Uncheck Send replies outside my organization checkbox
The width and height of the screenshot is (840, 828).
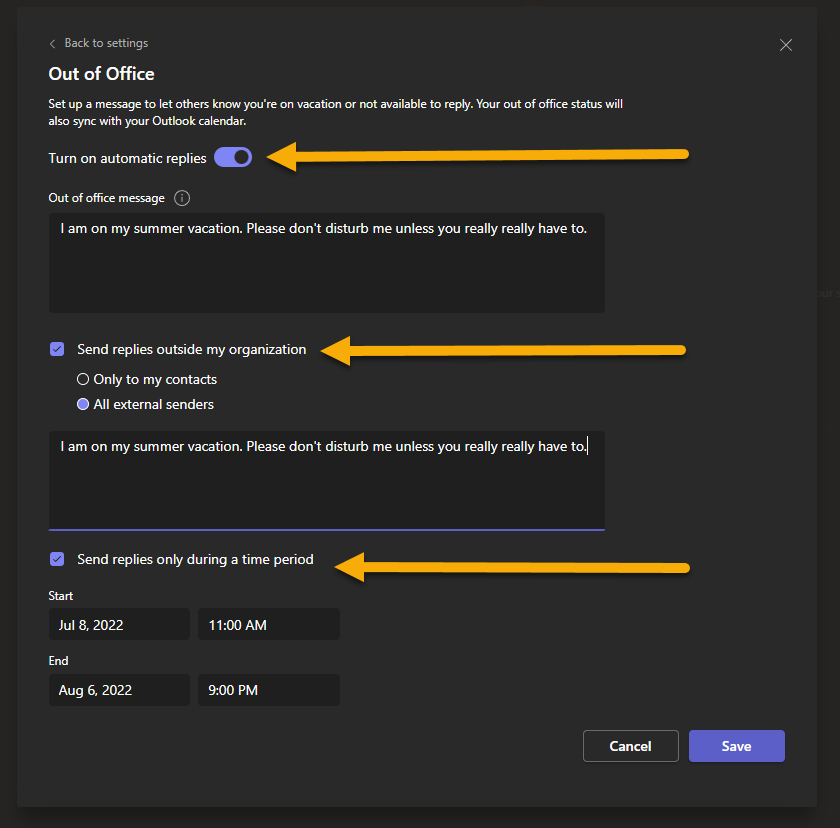(57, 349)
